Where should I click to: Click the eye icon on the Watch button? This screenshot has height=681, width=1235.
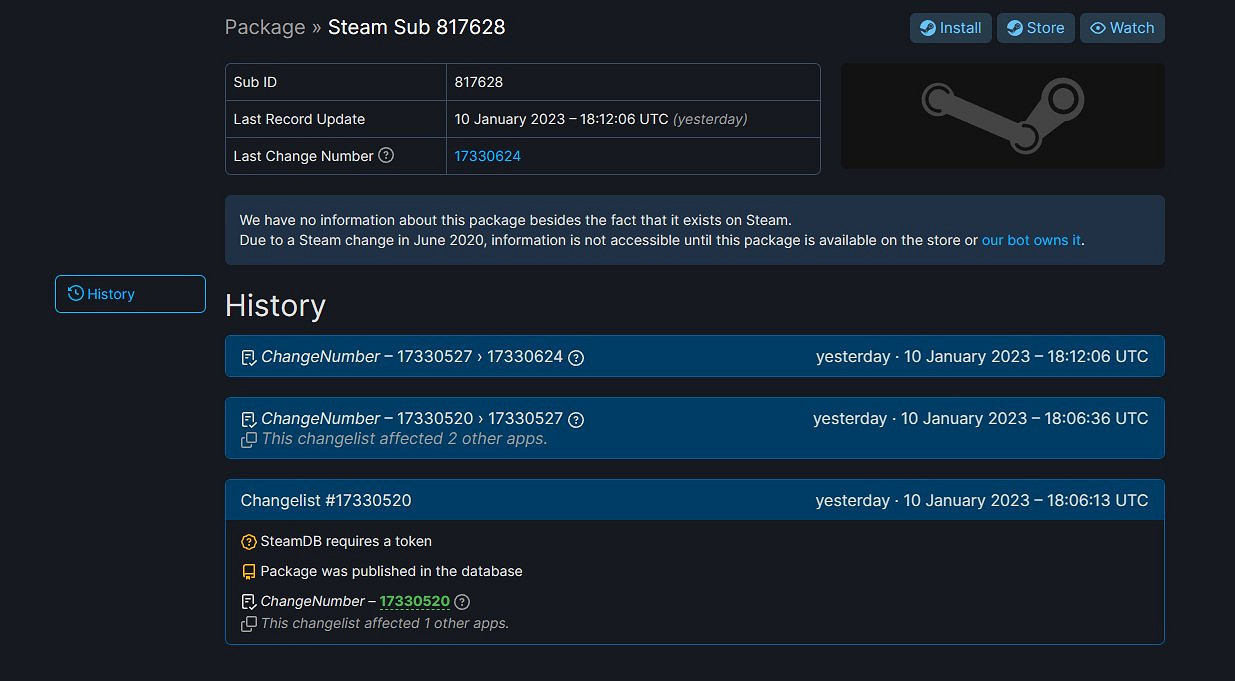click(x=1100, y=28)
